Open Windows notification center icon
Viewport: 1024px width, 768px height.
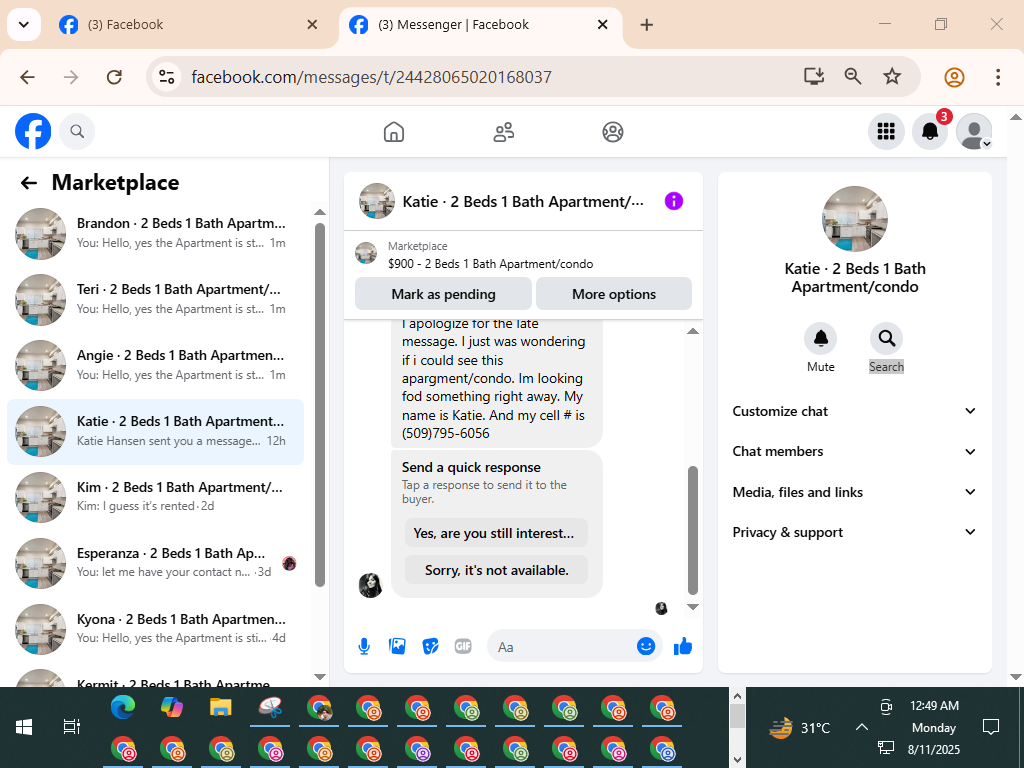[x=991, y=727]
